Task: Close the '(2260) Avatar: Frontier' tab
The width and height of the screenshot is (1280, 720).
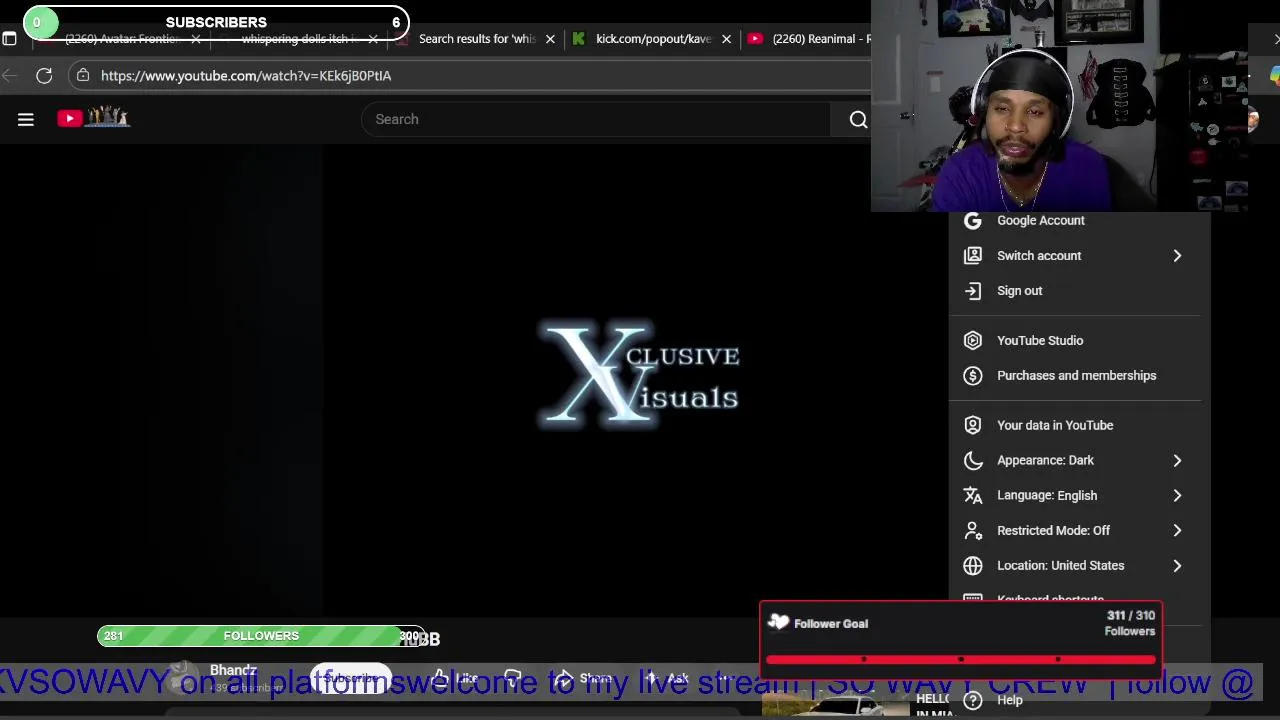Action: [196, 39]
